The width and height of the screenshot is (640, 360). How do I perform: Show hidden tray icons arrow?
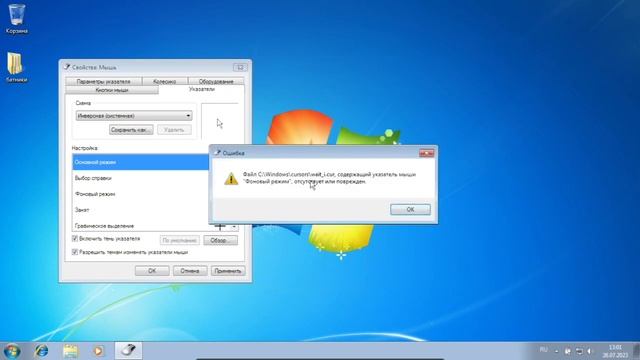click(x=556, y=351)
